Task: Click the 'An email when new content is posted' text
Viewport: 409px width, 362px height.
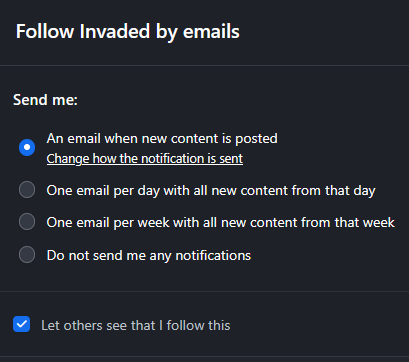Action: 162,139
